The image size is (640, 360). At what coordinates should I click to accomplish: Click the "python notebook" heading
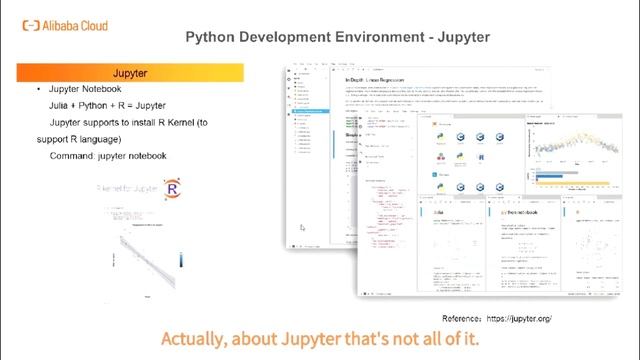519,212
